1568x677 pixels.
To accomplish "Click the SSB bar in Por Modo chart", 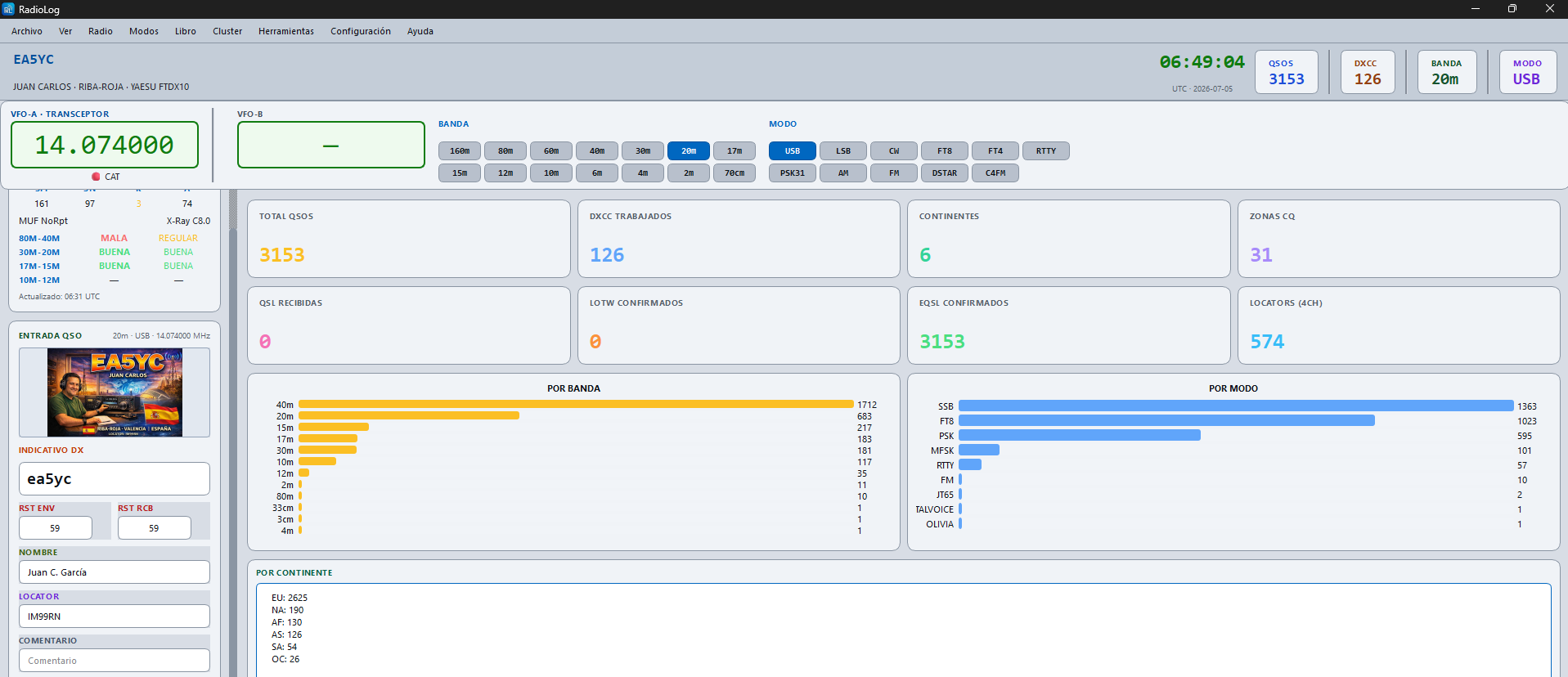I will pos(1236,406).
